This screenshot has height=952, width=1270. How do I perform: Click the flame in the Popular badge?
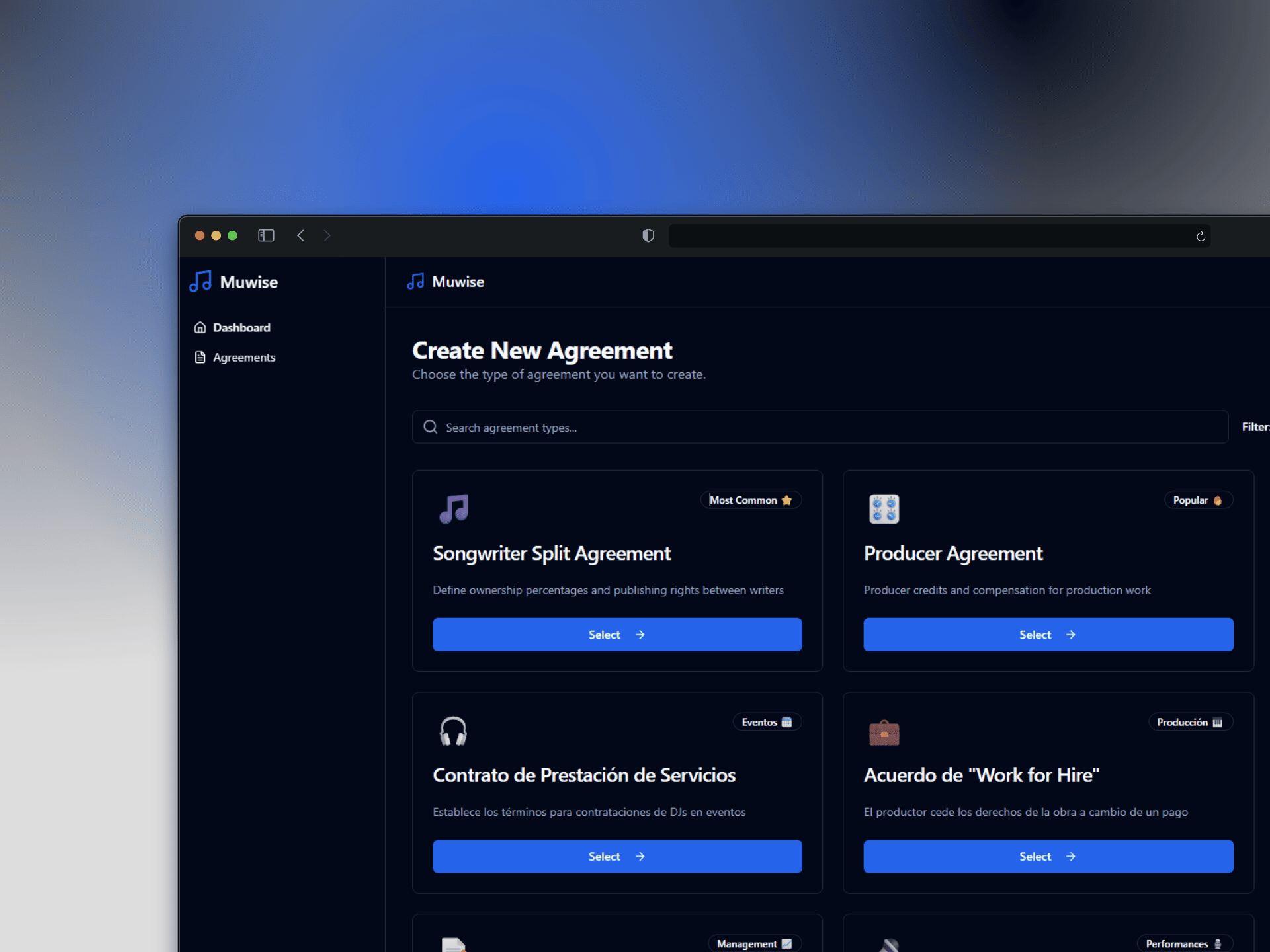click(x=1217, y=500)
